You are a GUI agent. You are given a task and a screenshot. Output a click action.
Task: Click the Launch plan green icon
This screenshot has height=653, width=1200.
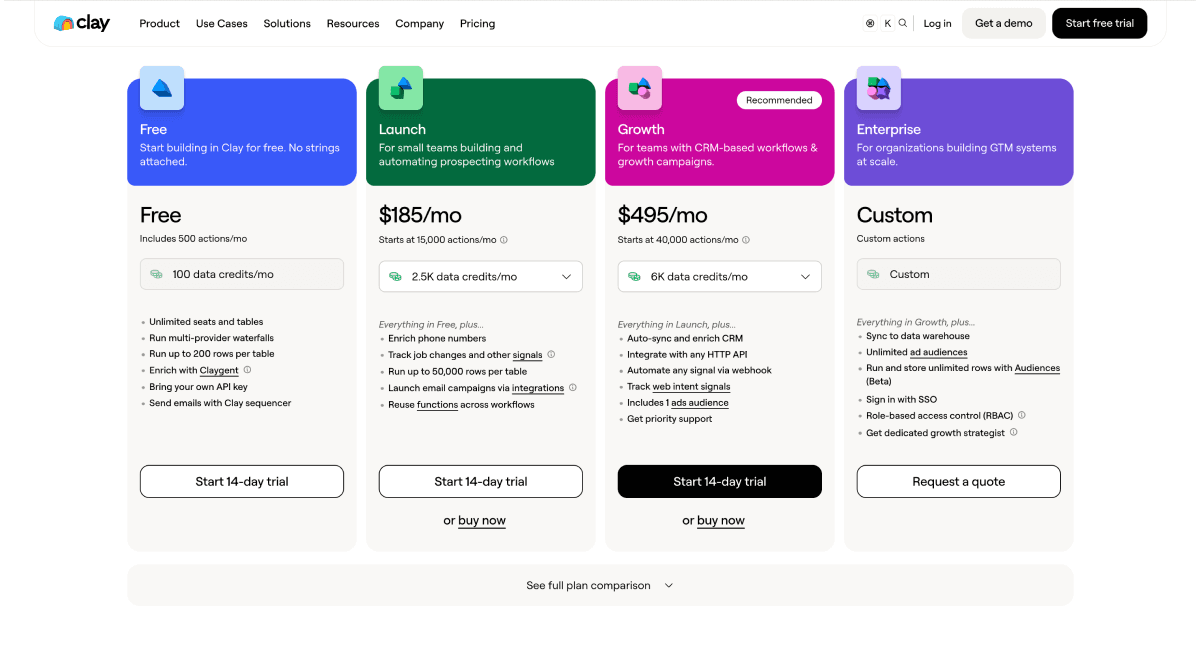click(x=401, y=88)
